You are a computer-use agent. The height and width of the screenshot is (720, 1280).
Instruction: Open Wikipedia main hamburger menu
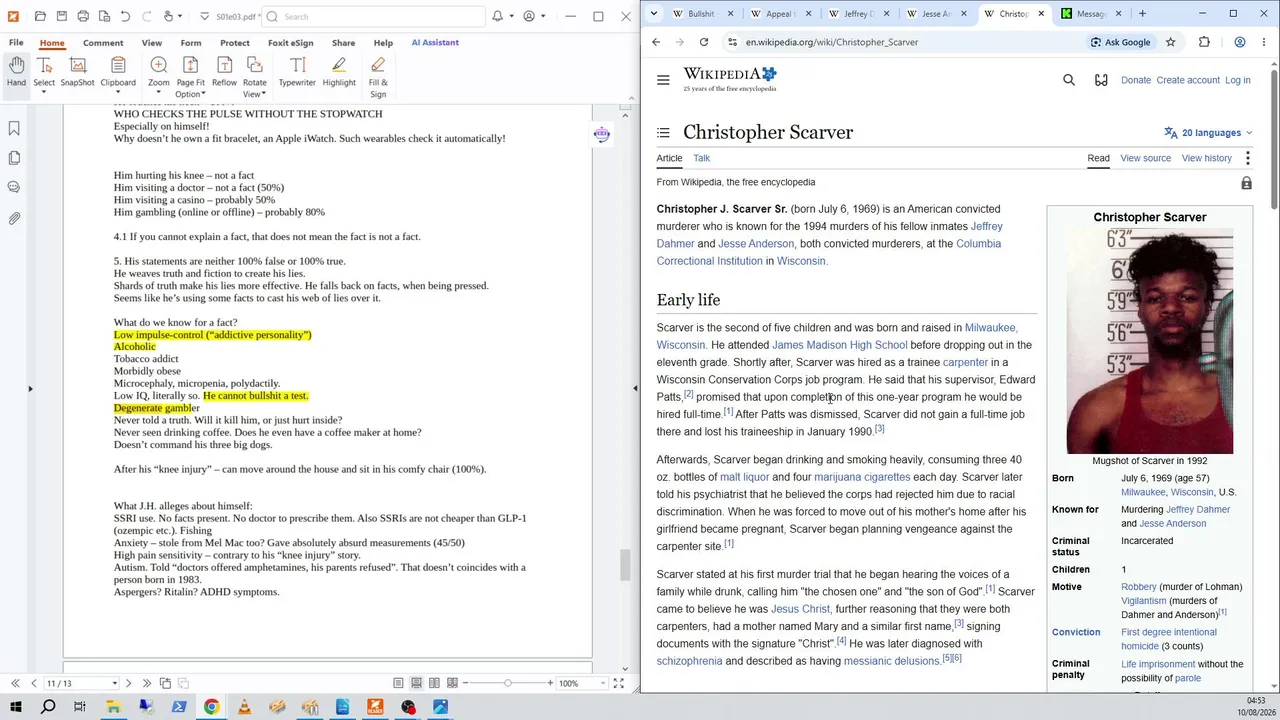pyautogui.click(x=663, y=80)
